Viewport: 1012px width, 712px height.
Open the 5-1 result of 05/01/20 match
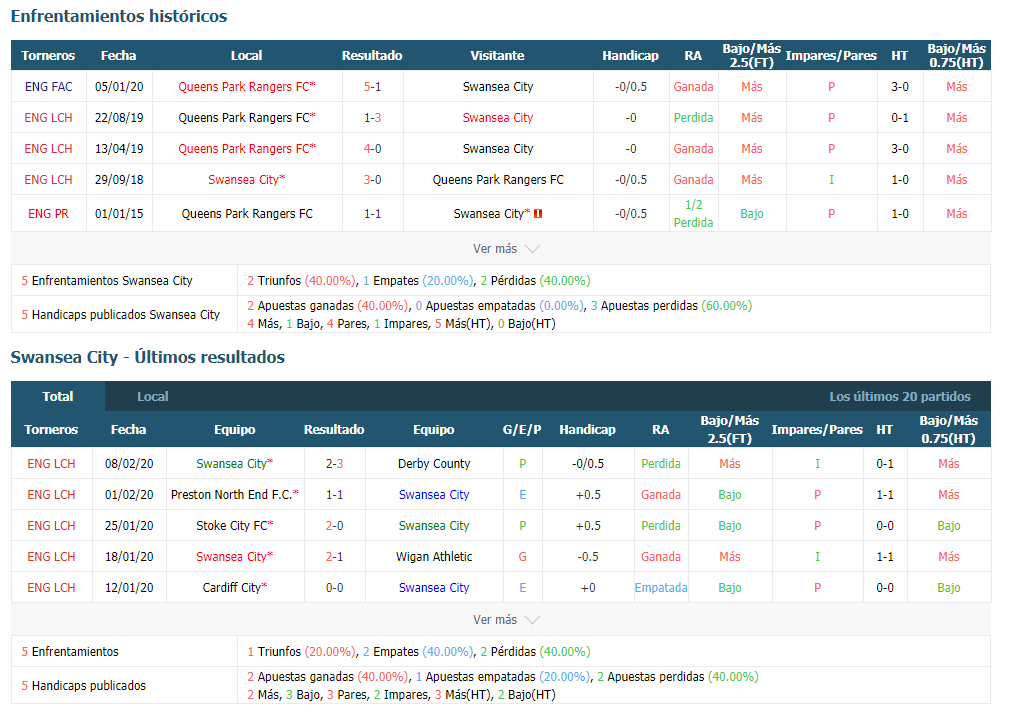[x=372, y=86]
